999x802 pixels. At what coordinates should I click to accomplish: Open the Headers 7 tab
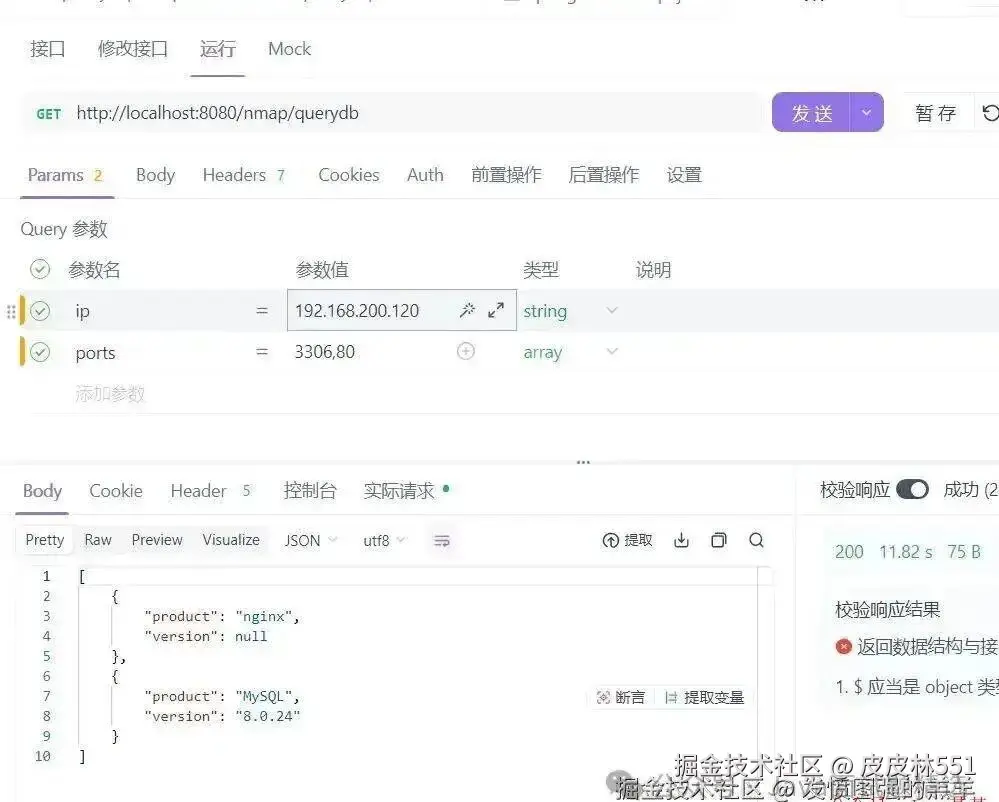click(x=243, y=175)
